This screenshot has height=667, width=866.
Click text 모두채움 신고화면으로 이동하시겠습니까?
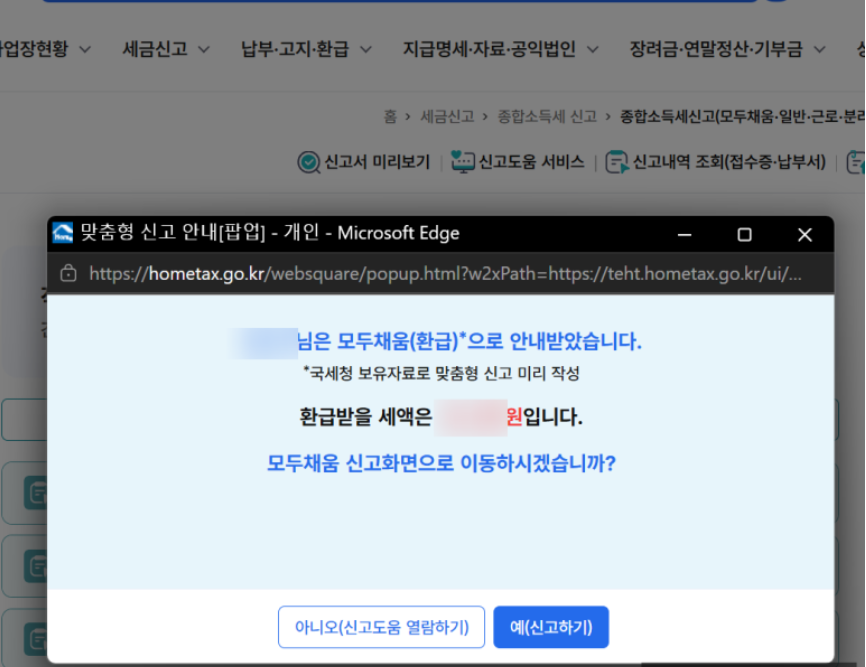[441, 463]
